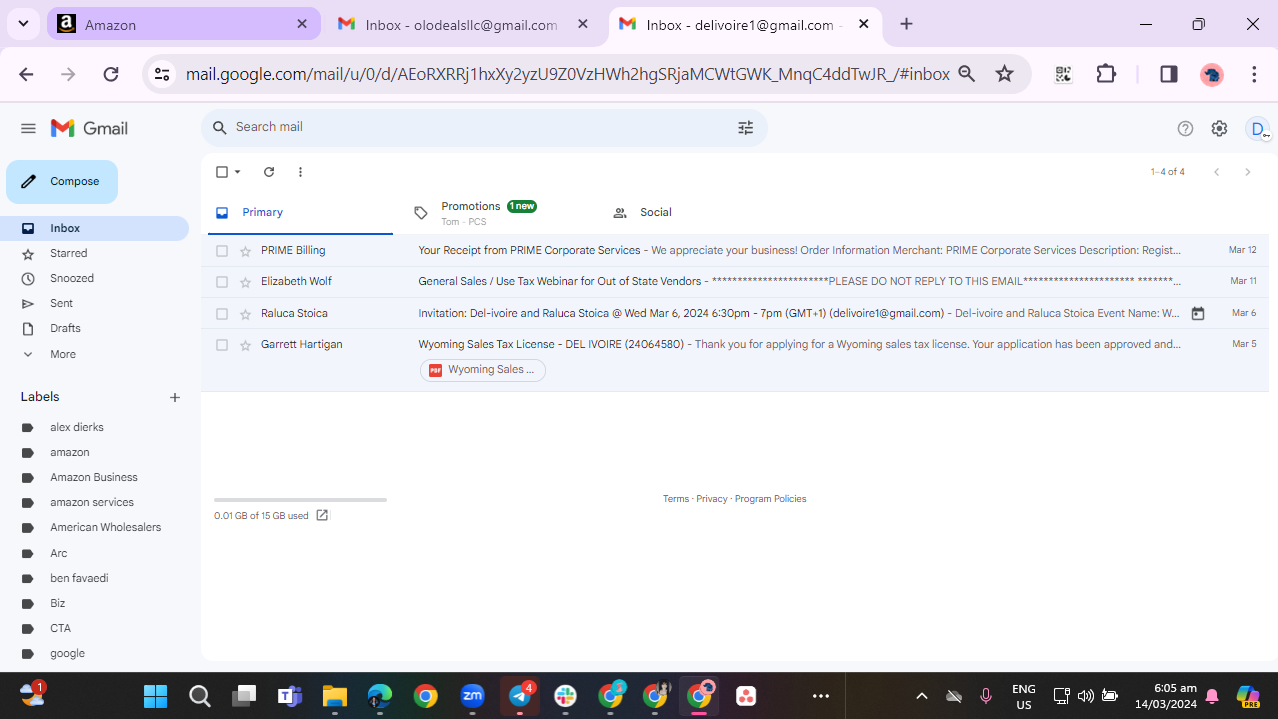The image size is (1278, 719).
Task: Toggle the Select all checkbox in toolbar
Action: (x=222, y=172)
